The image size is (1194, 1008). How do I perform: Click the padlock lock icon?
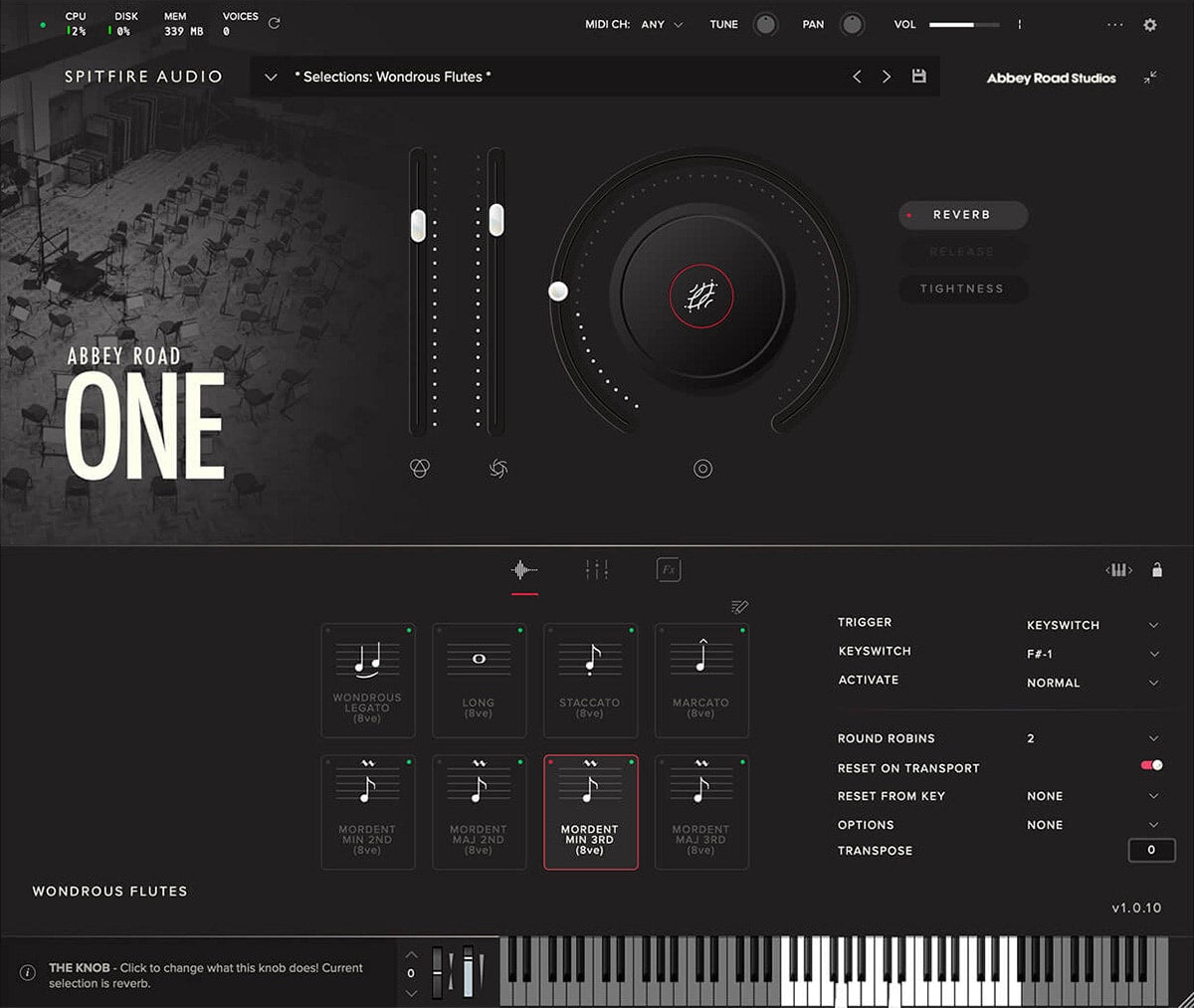tap(1156, 570)
